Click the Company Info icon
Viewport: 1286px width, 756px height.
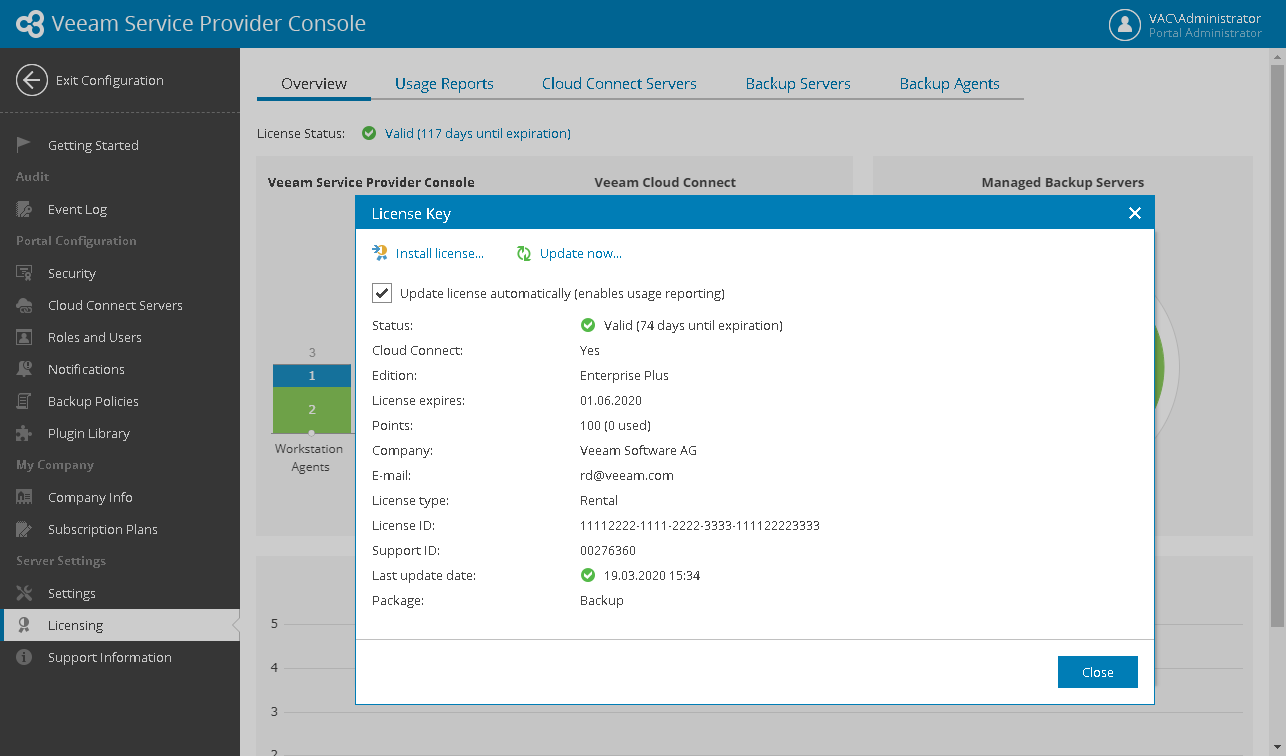pyautogui.click(x=24, y=497)
